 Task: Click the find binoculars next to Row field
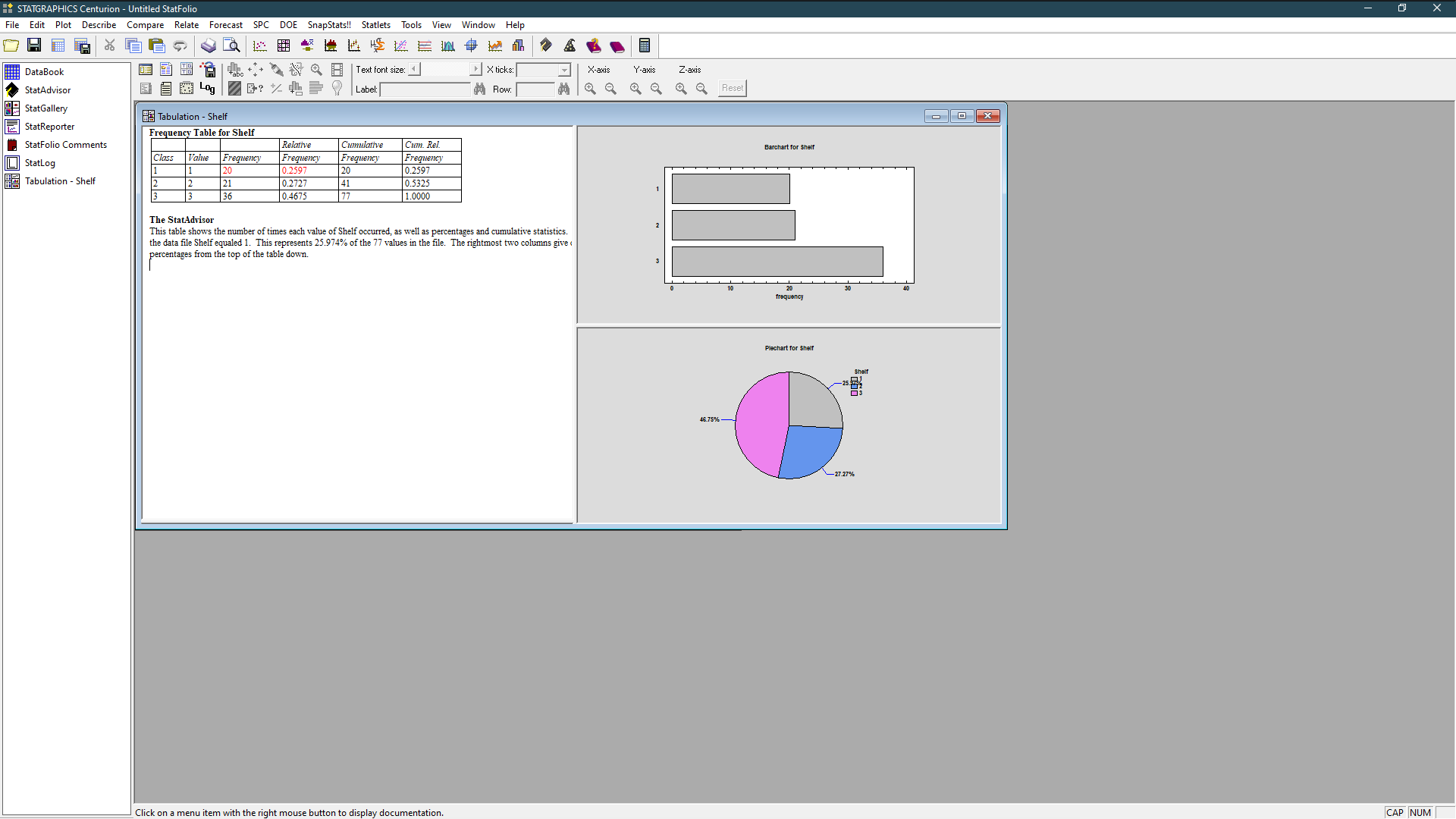tap(564, 89)
